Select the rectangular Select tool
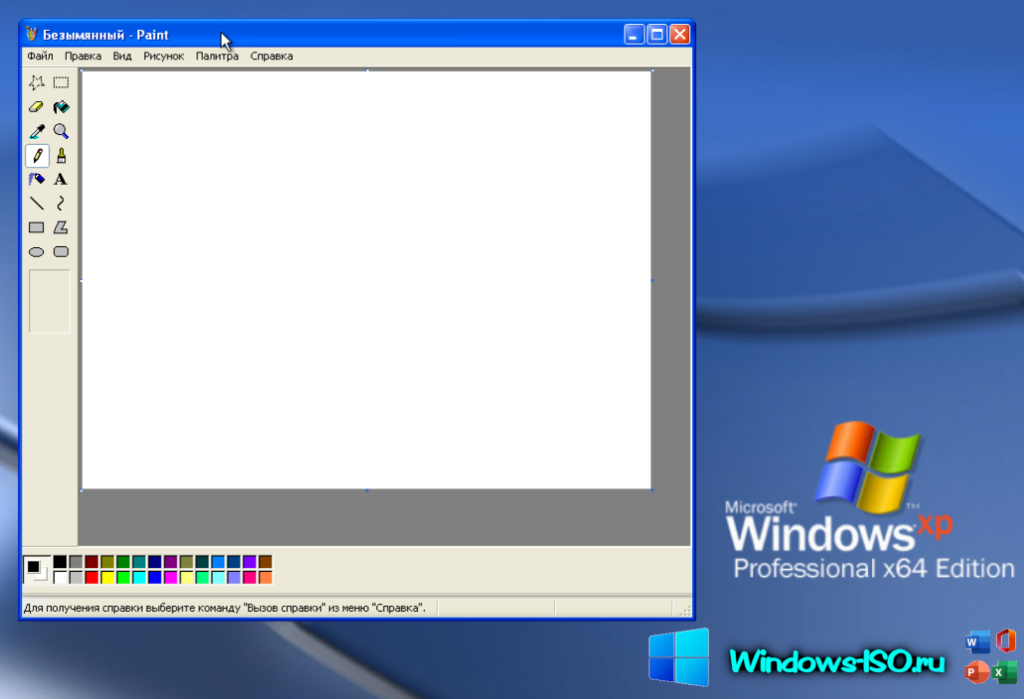The width and height of the screenshot is (1024, 699). pyautogui.click(x=61, y=82)
